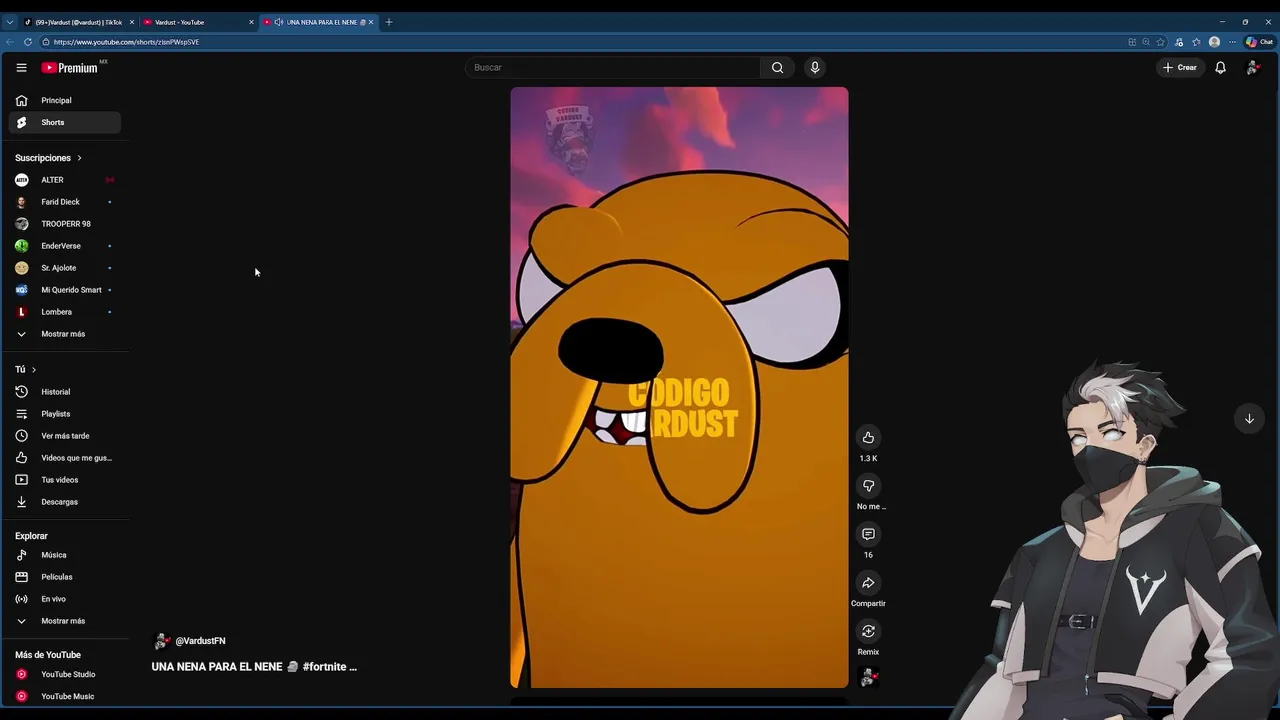Open browser Settings and more menu
The width and height of the screenshot is (1280, 720).
[1232, 42]
